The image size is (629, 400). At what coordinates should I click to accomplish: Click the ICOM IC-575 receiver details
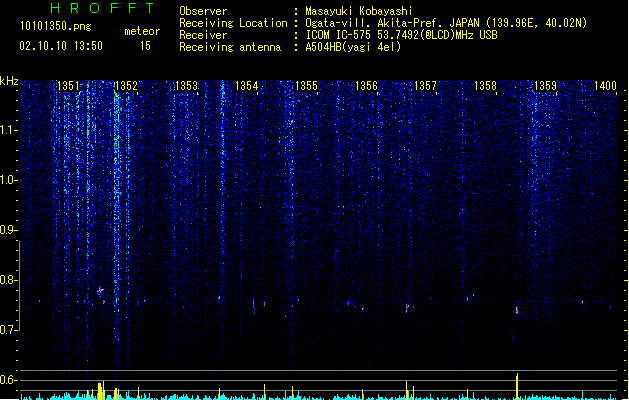(x=402, y=35)
